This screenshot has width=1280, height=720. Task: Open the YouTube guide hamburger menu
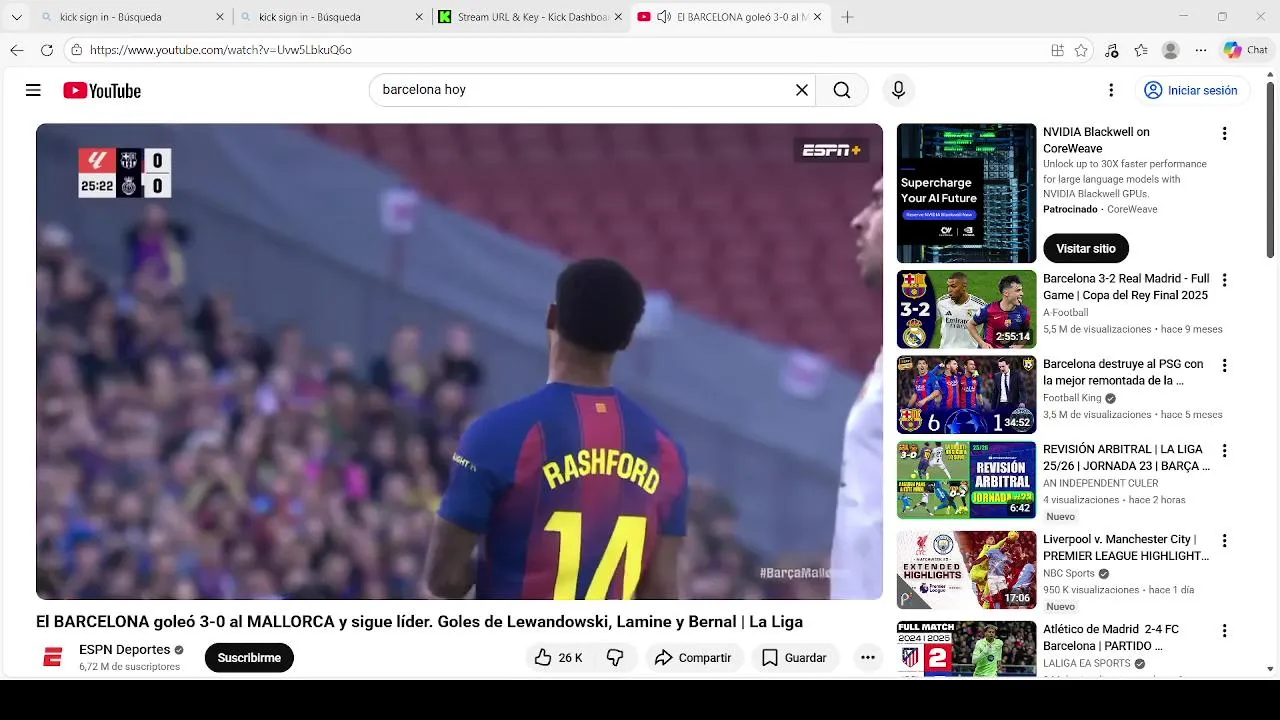pos(33,90)
